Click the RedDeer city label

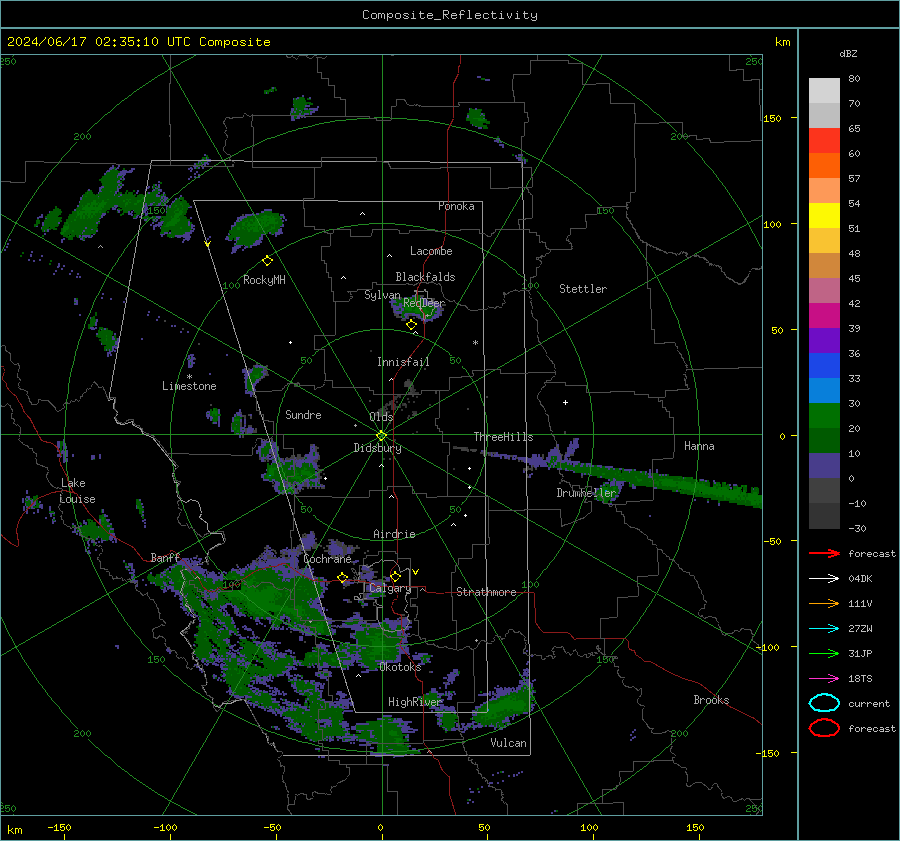pyautogui.click(x=424, y=303)
